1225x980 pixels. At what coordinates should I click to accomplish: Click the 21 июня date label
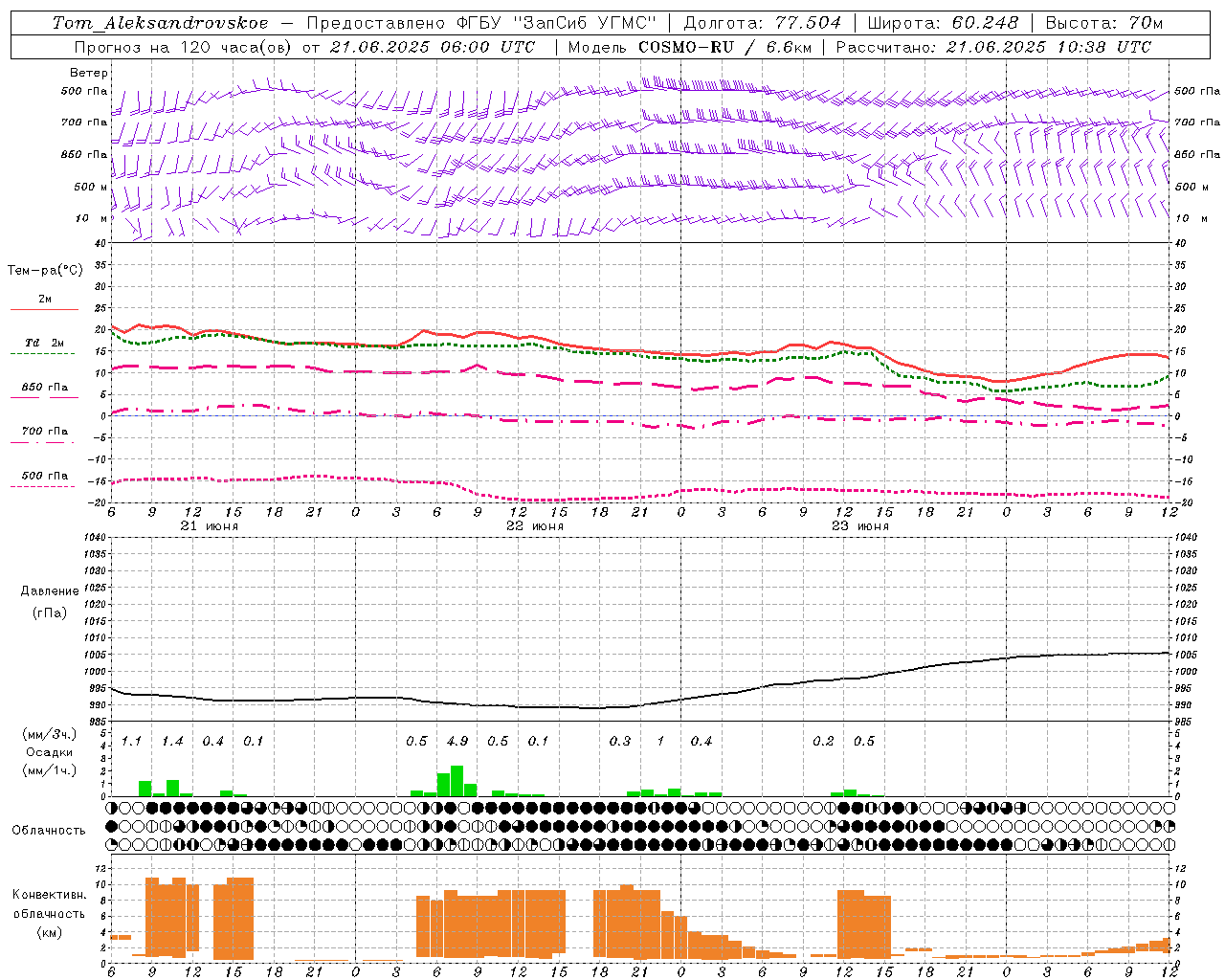click(210, 526)
